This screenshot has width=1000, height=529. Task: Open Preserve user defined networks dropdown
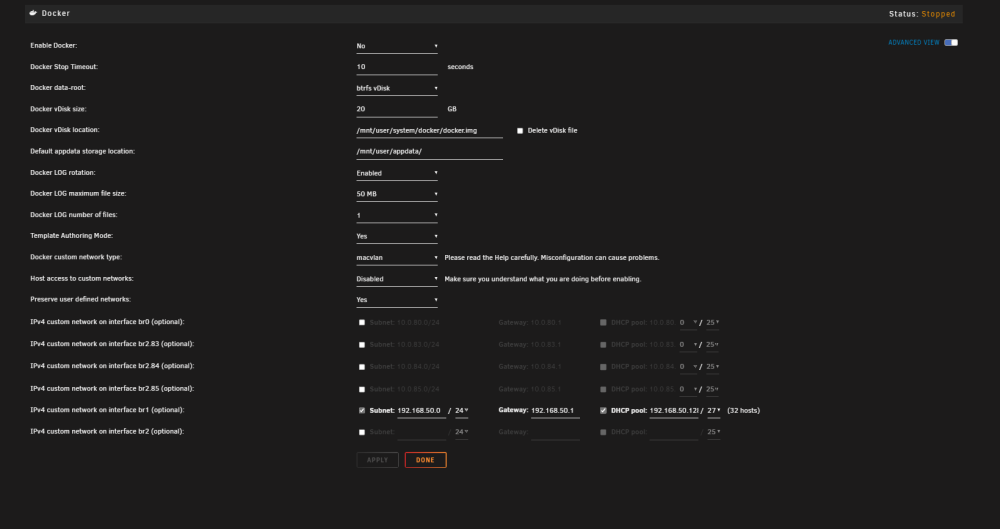point(397,300)
